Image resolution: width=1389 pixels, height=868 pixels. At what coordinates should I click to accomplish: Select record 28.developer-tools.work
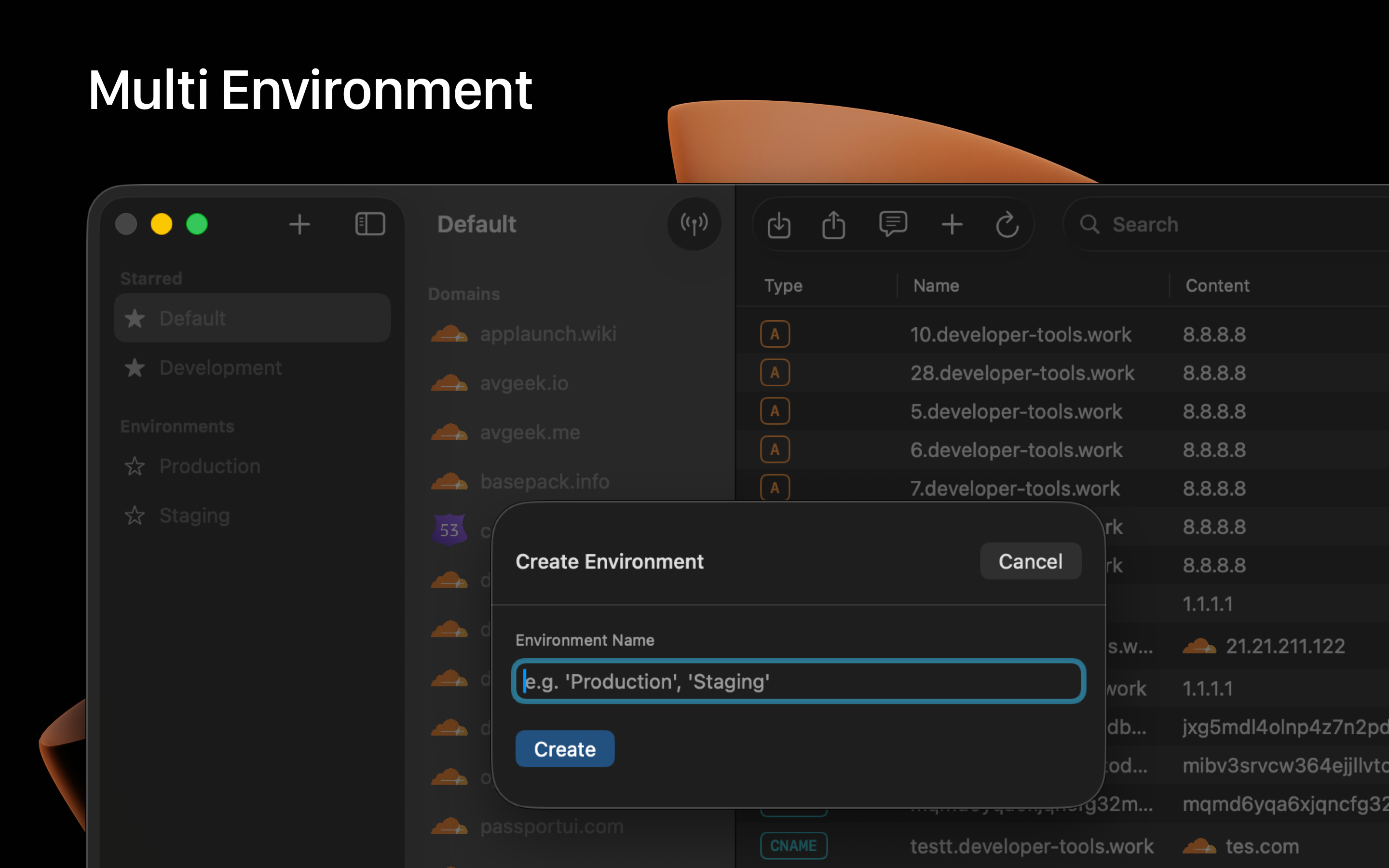(x=1022, y=373)
